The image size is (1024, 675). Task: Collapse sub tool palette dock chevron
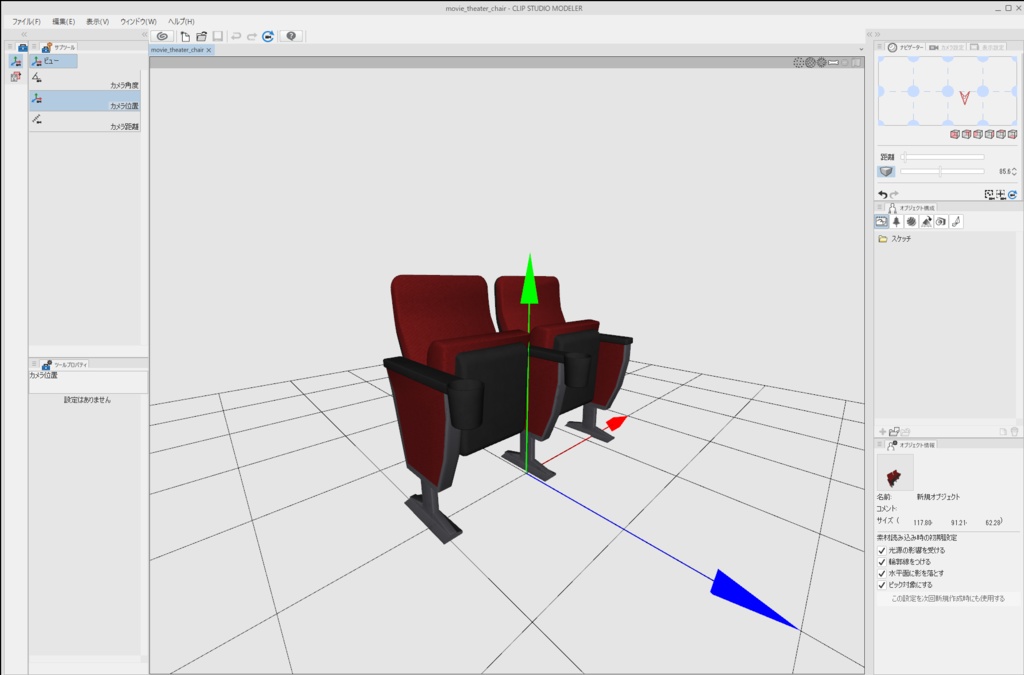(x=144, y=35)
